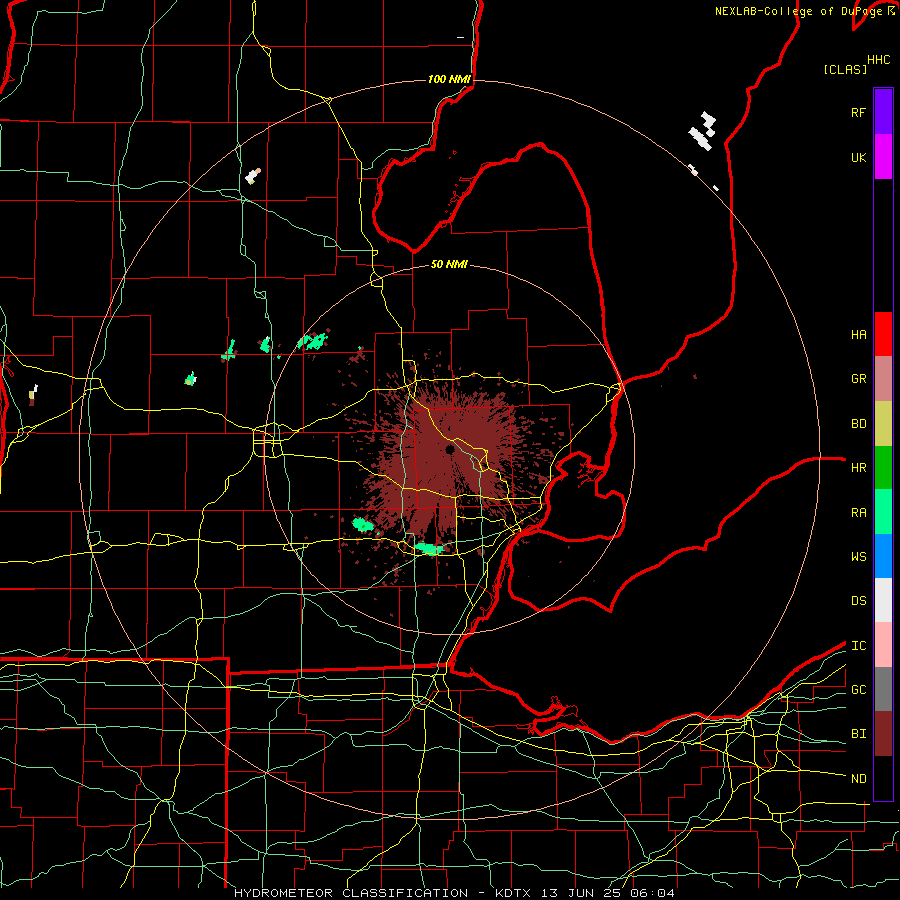This screenshot has width=900, height=900.
Task: Click the black radar site dot
Action: [449, 449]
